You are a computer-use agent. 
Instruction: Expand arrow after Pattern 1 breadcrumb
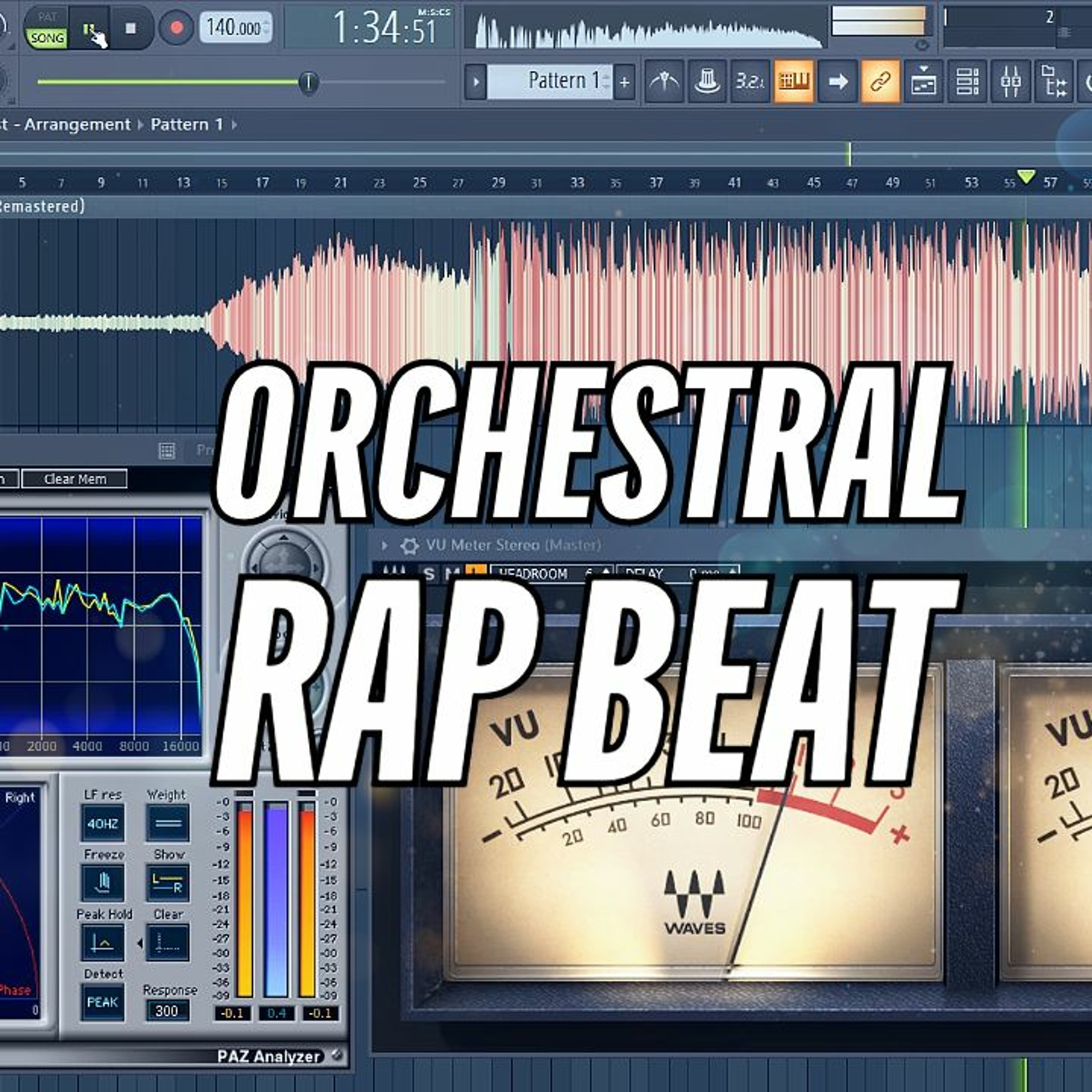[234, 124]
